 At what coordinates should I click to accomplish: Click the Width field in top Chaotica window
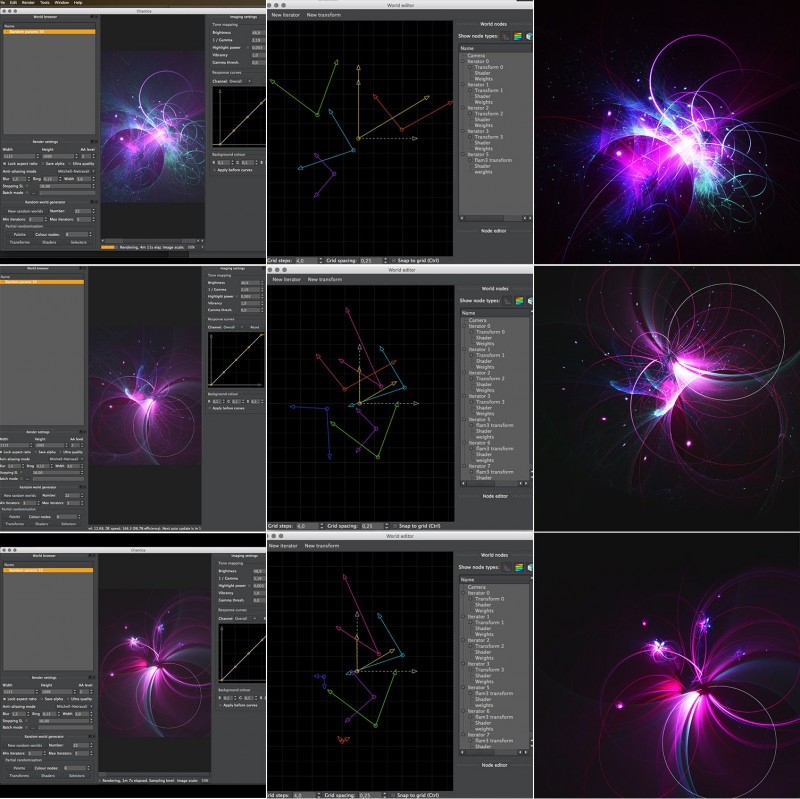coord(19,156)
